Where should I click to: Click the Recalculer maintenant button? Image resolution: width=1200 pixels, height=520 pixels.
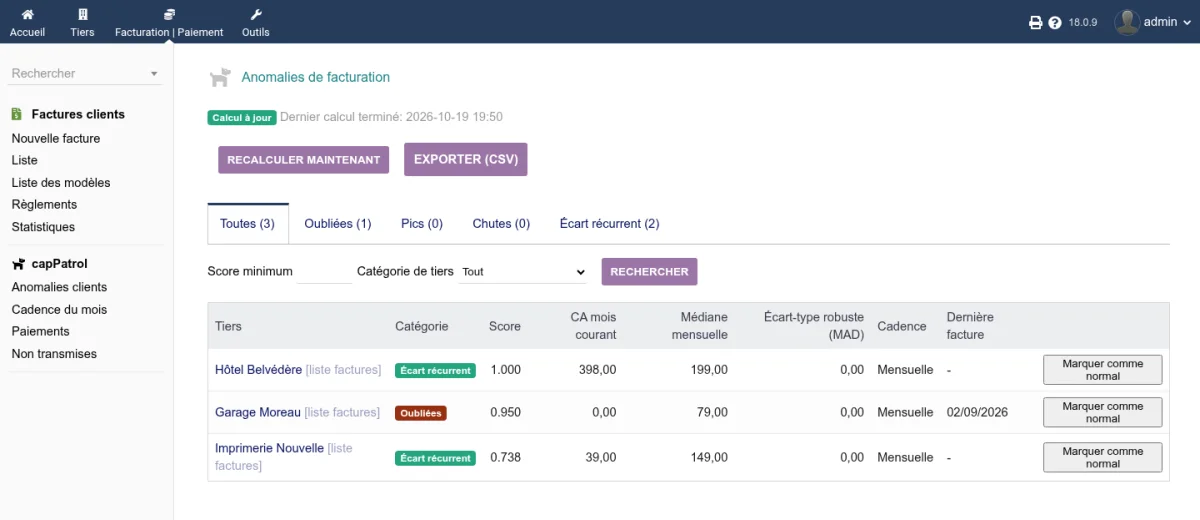pyautogui.click(x=304, y=160)
